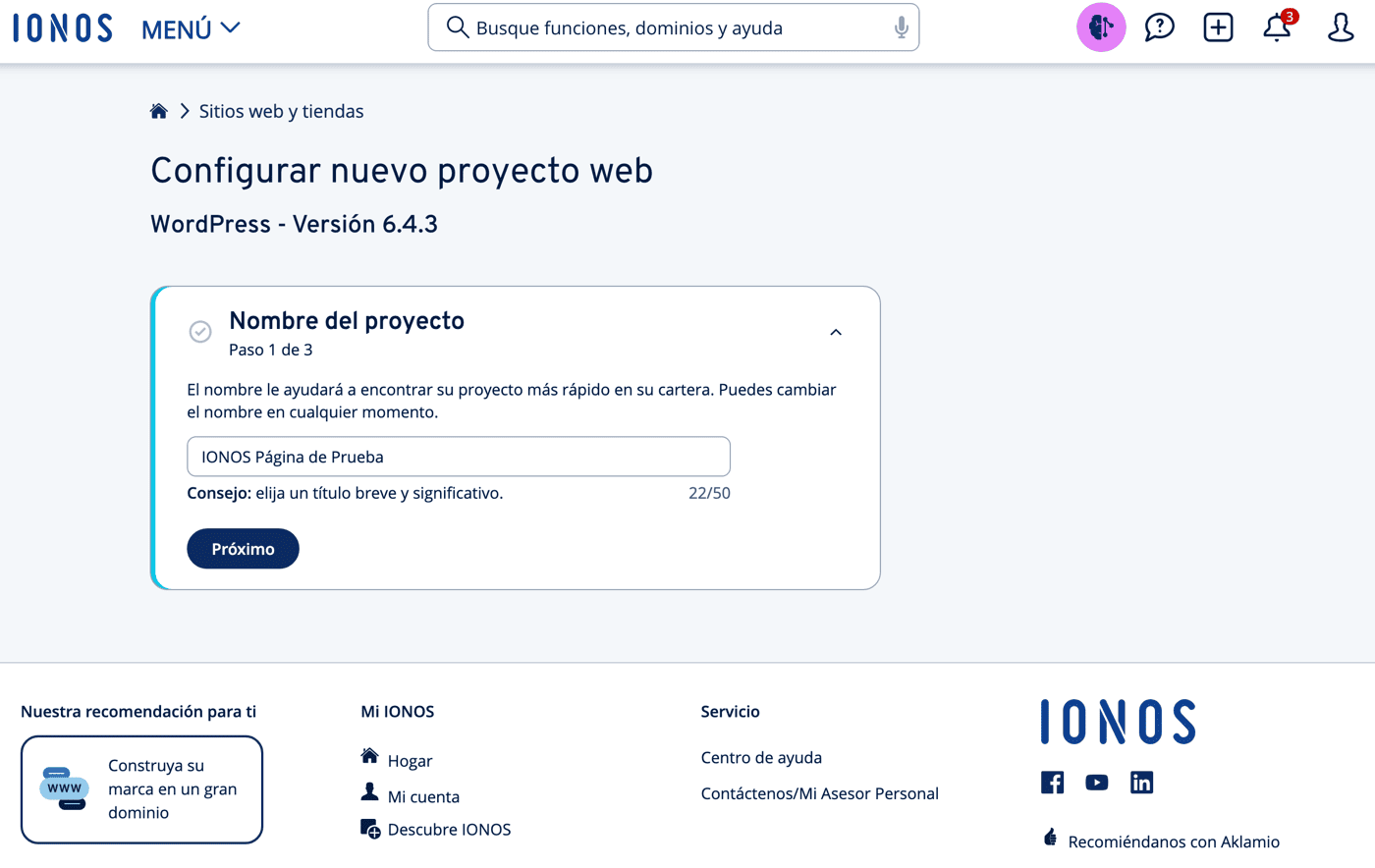Image resolution: width=1375 pixels, height=868 pixels.
Task: Click the person icon beside Mi cuenta
Action: point(369,791)
